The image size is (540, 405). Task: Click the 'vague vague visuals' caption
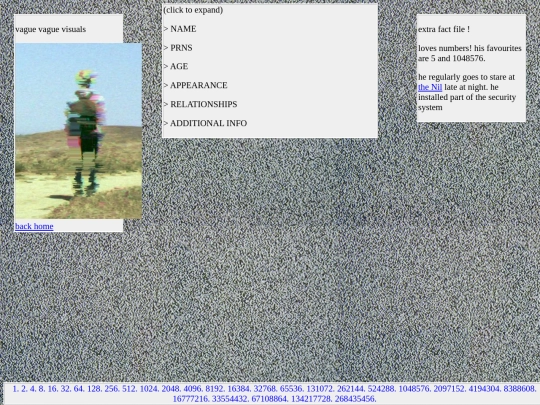point(51,29)
